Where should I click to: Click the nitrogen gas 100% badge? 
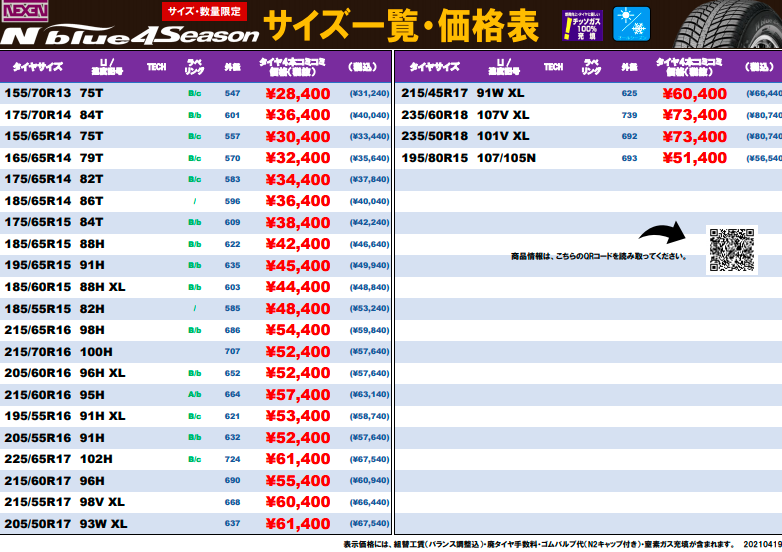pos(579,25)
